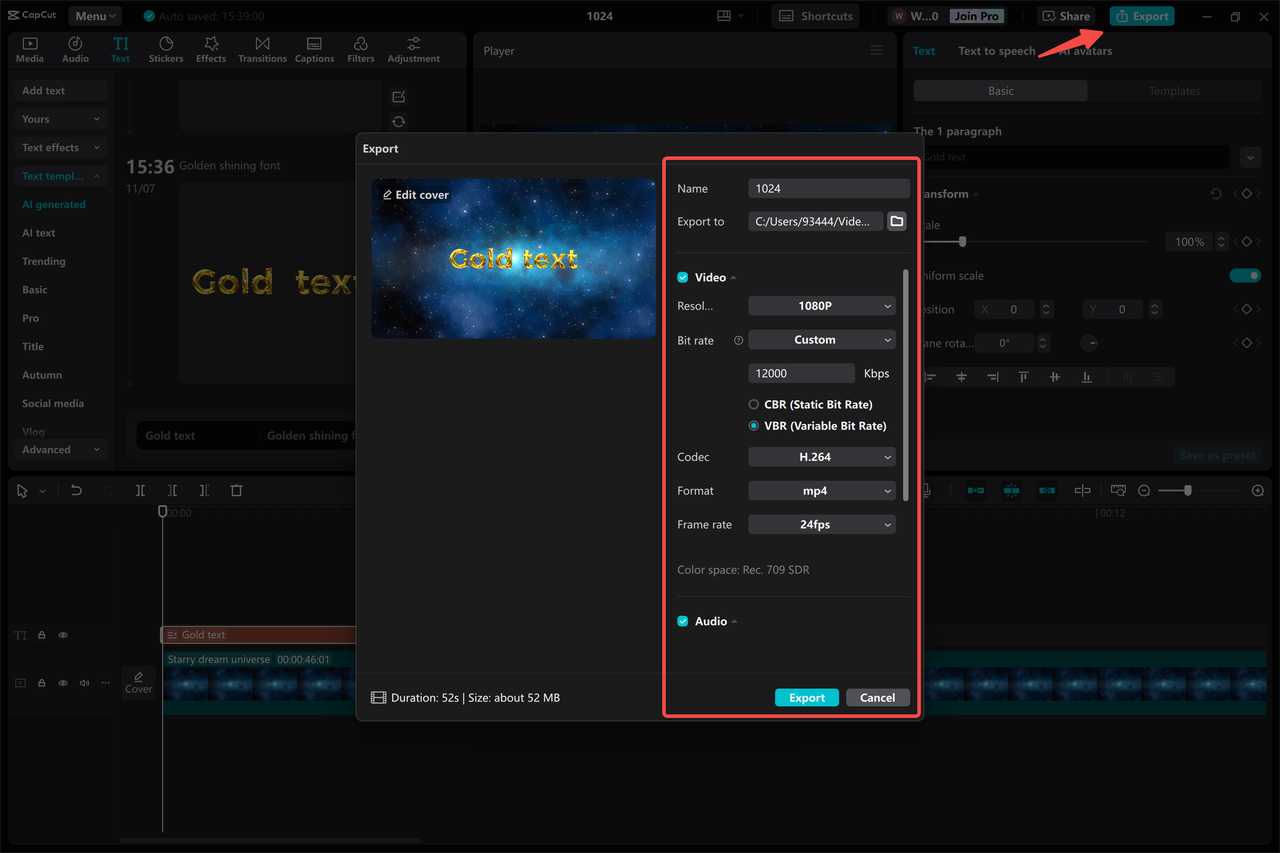Cancel the export

click(877, 697)
